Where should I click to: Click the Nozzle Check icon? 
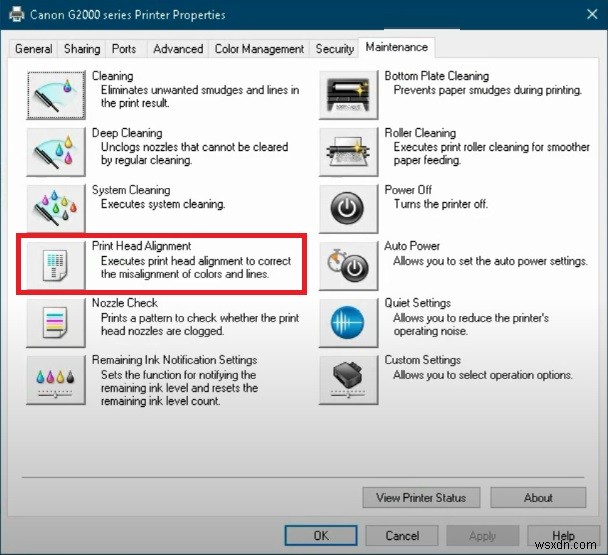point(56,322)
